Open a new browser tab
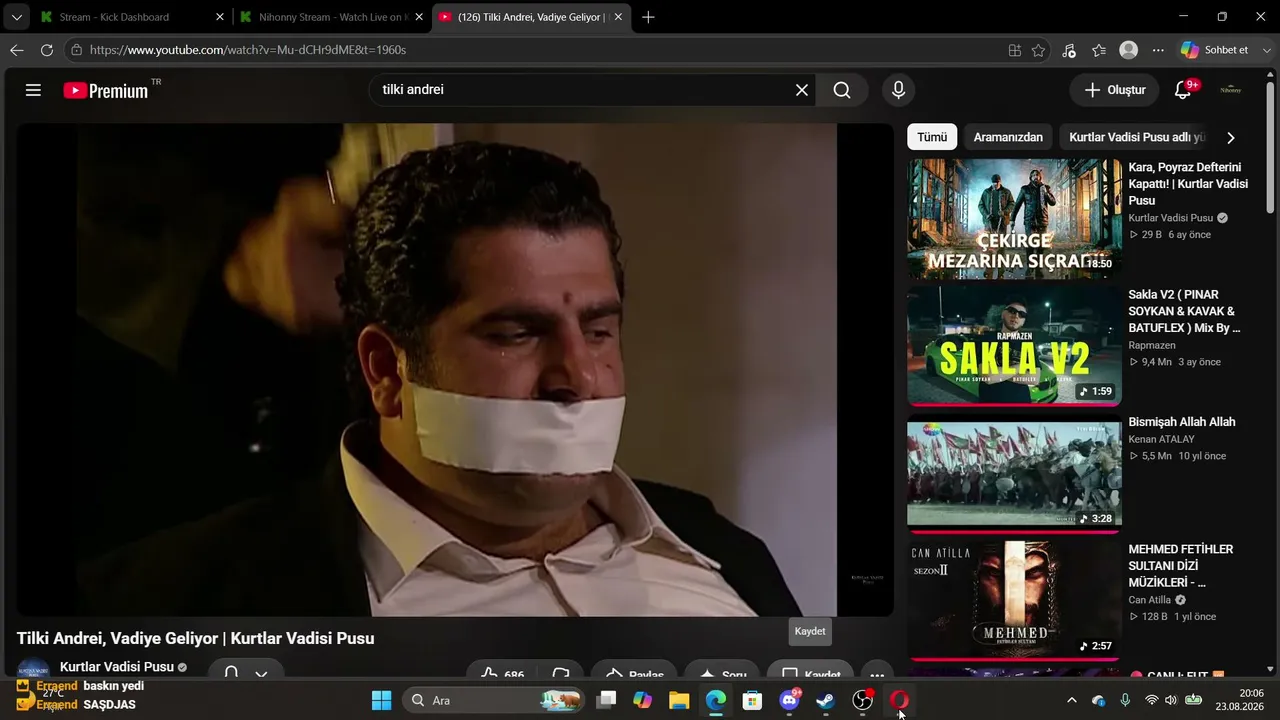Image resolution: width=1280 pixels, height=720 pixels. tap(648, 17)
